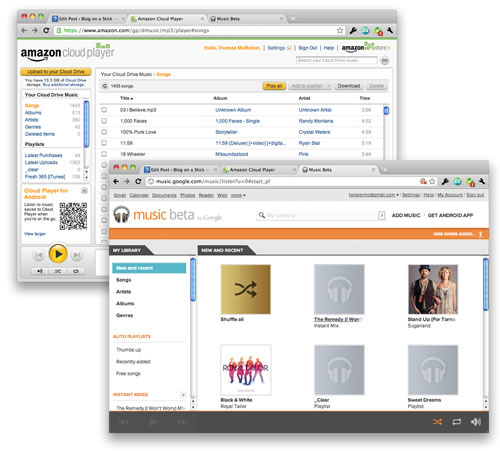Click Music Beta main content scrollbar

click(x=486, y=284)
